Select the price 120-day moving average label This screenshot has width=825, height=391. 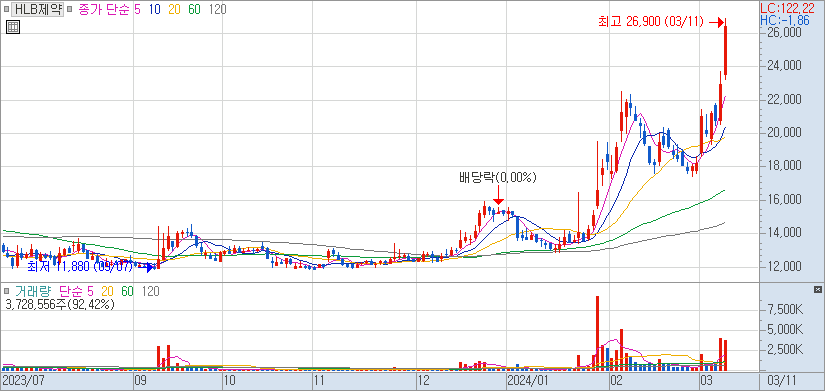coord(217,9)
